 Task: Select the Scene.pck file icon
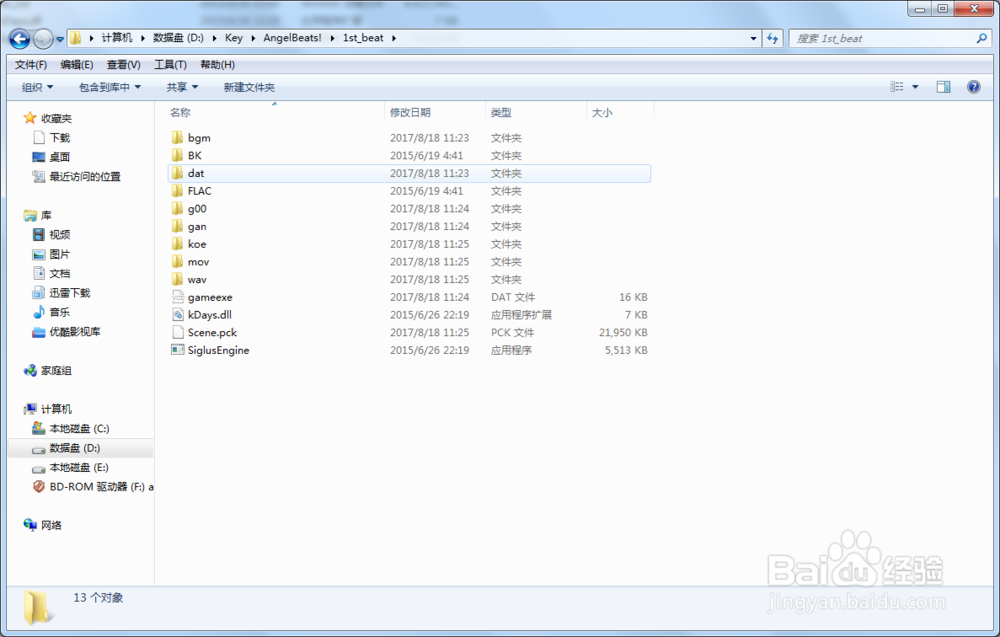pyautogui.click(x=177, y=332)
